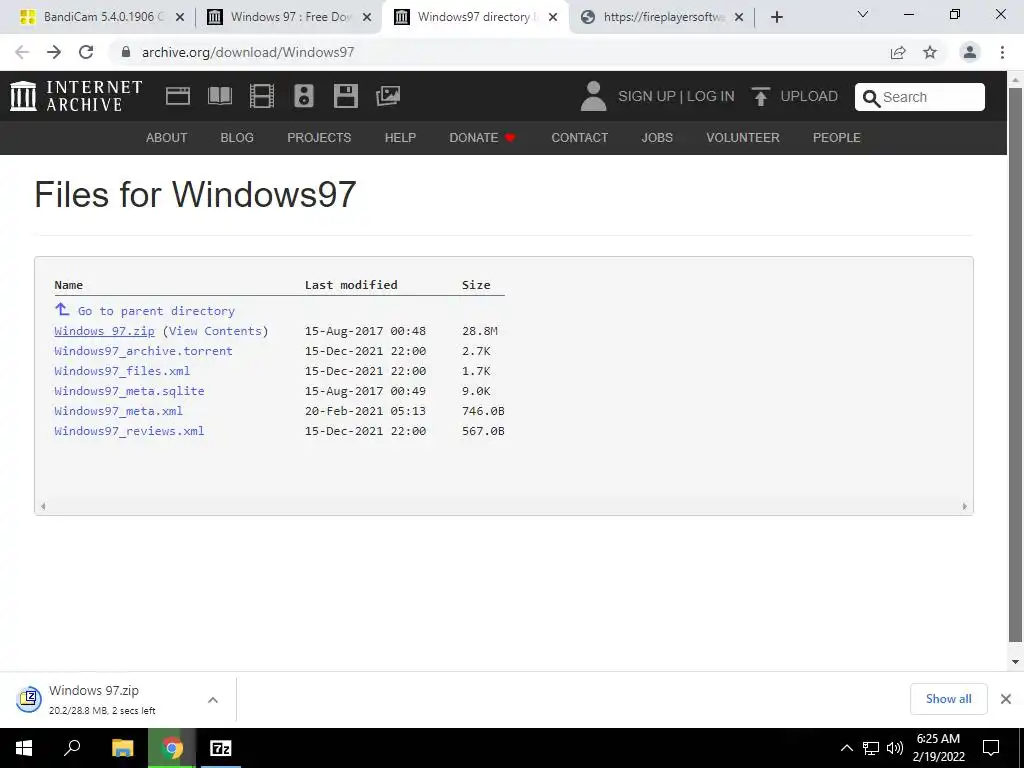Screen dimensions: 1024x768
Task: Open File Explorer from the taskbar
Action: point(122,748)
